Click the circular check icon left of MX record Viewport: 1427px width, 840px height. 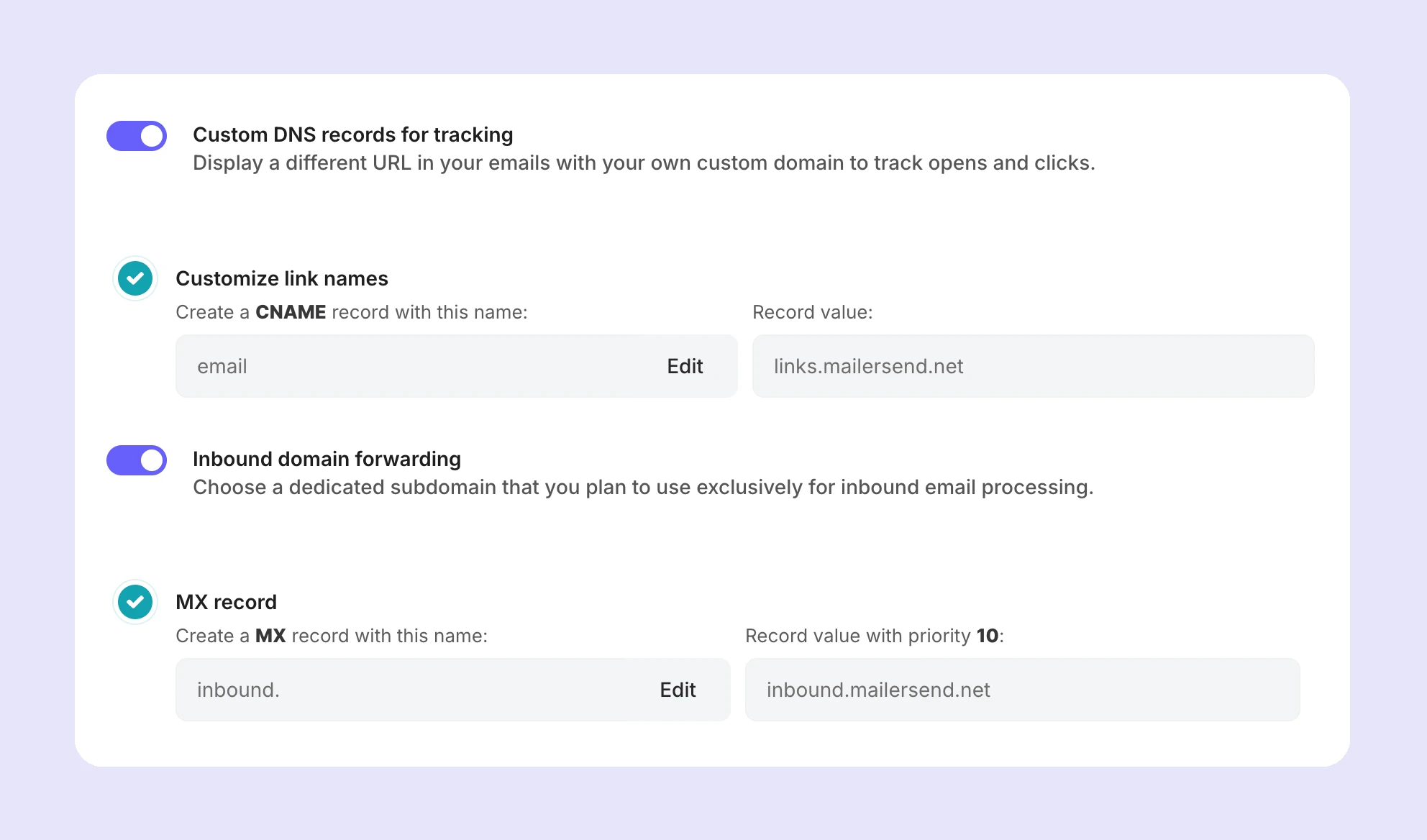tap(135, 602)
